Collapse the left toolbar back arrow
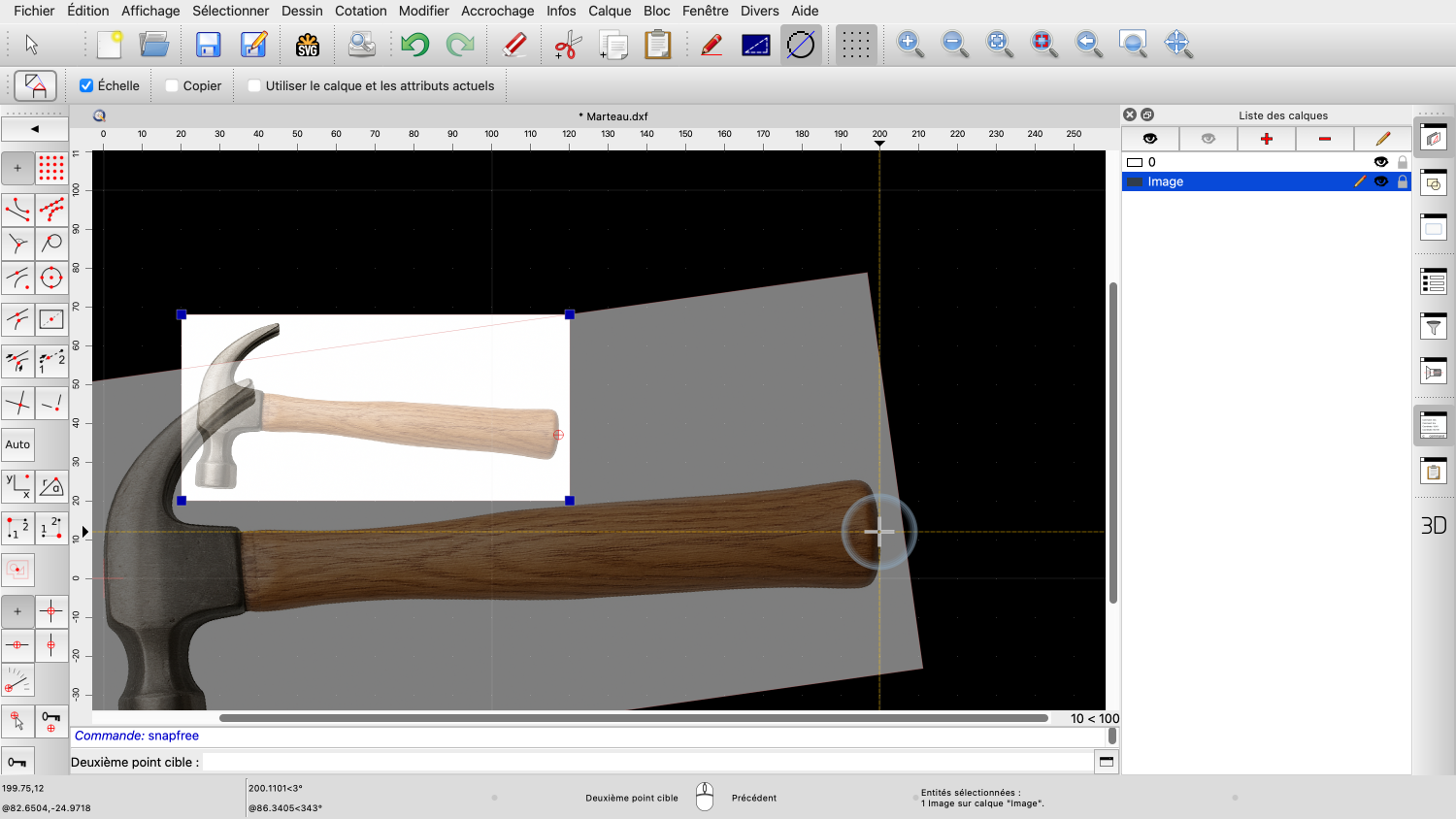The width and height of the screenshot is (1456, 819). tap(35, 129)
